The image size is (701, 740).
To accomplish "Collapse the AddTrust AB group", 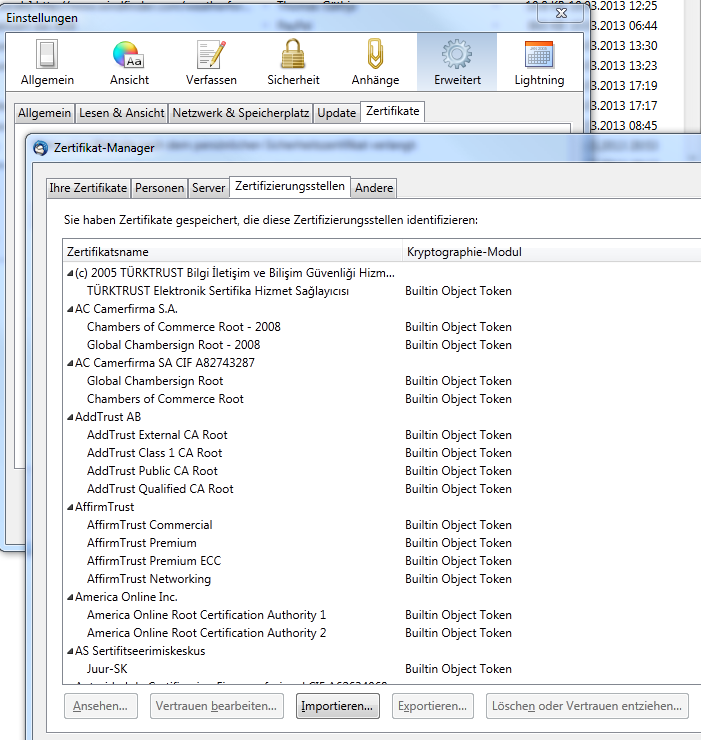I will 70,417.
